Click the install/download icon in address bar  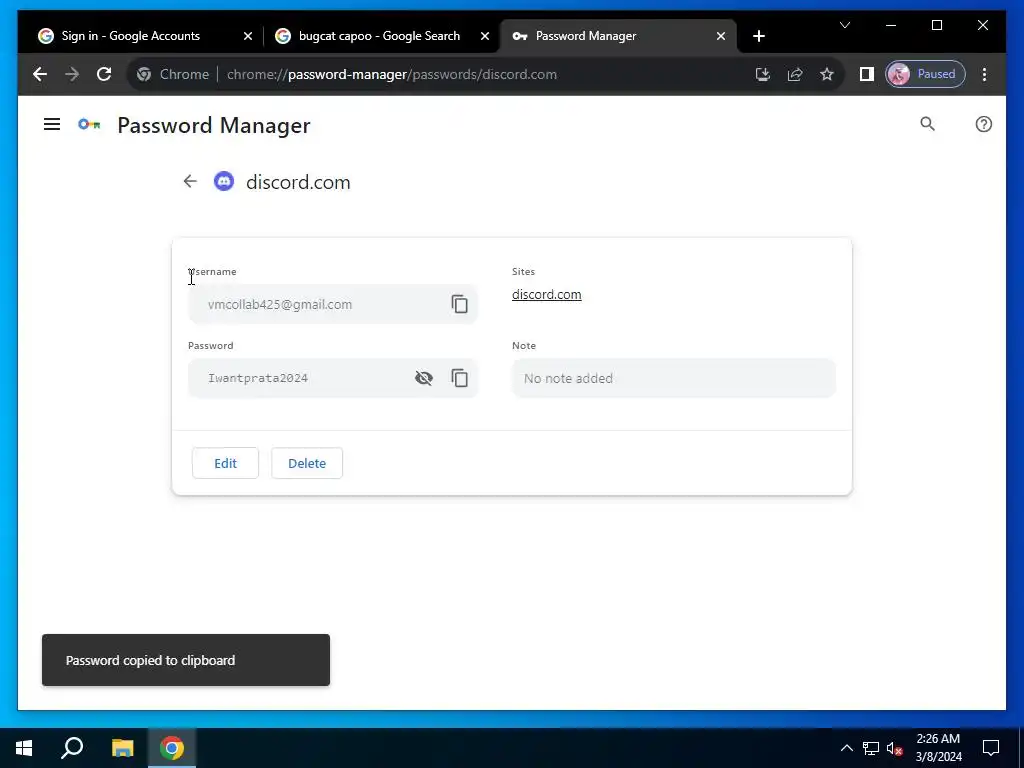pos(763,74)
